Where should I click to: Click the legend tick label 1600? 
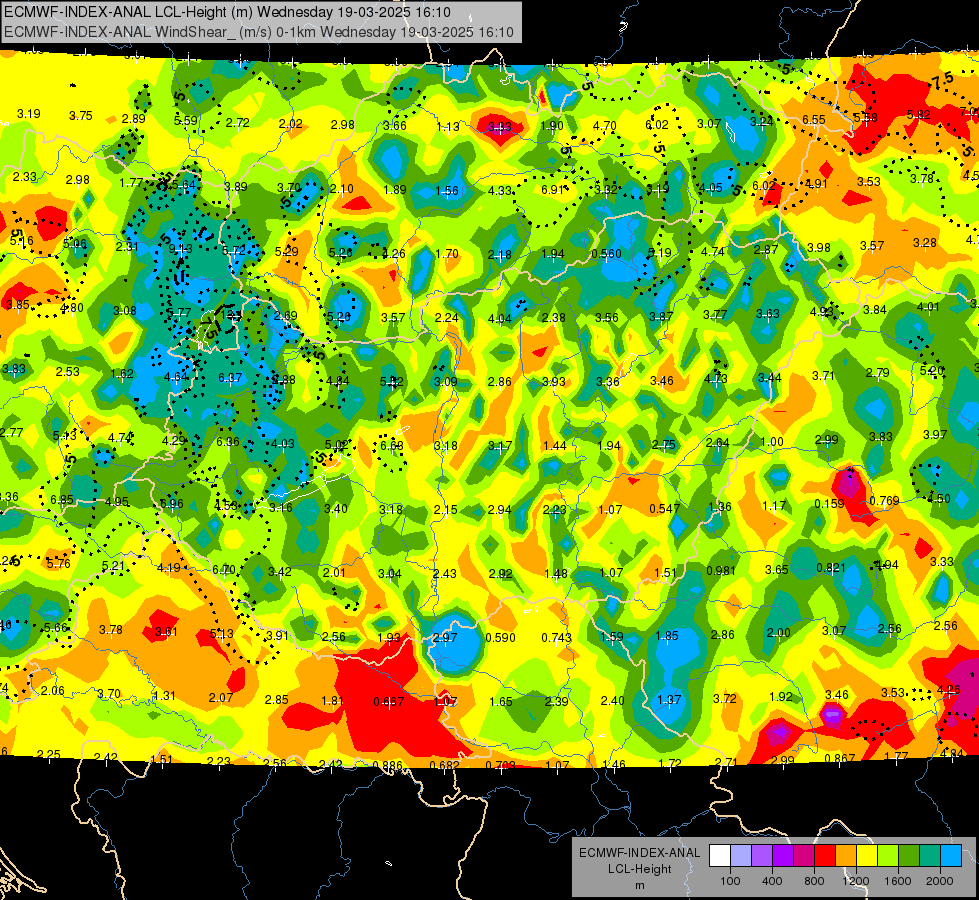[x=898, y=881]
